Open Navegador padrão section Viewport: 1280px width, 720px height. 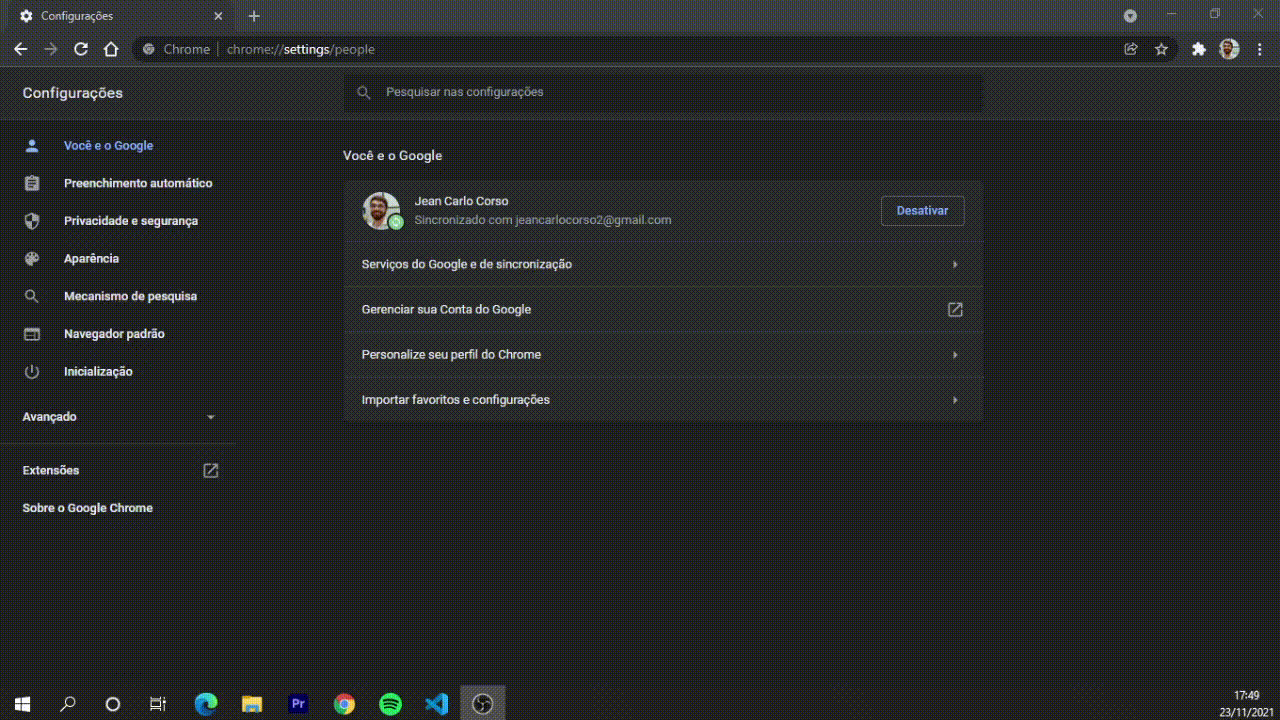point(114,334)
